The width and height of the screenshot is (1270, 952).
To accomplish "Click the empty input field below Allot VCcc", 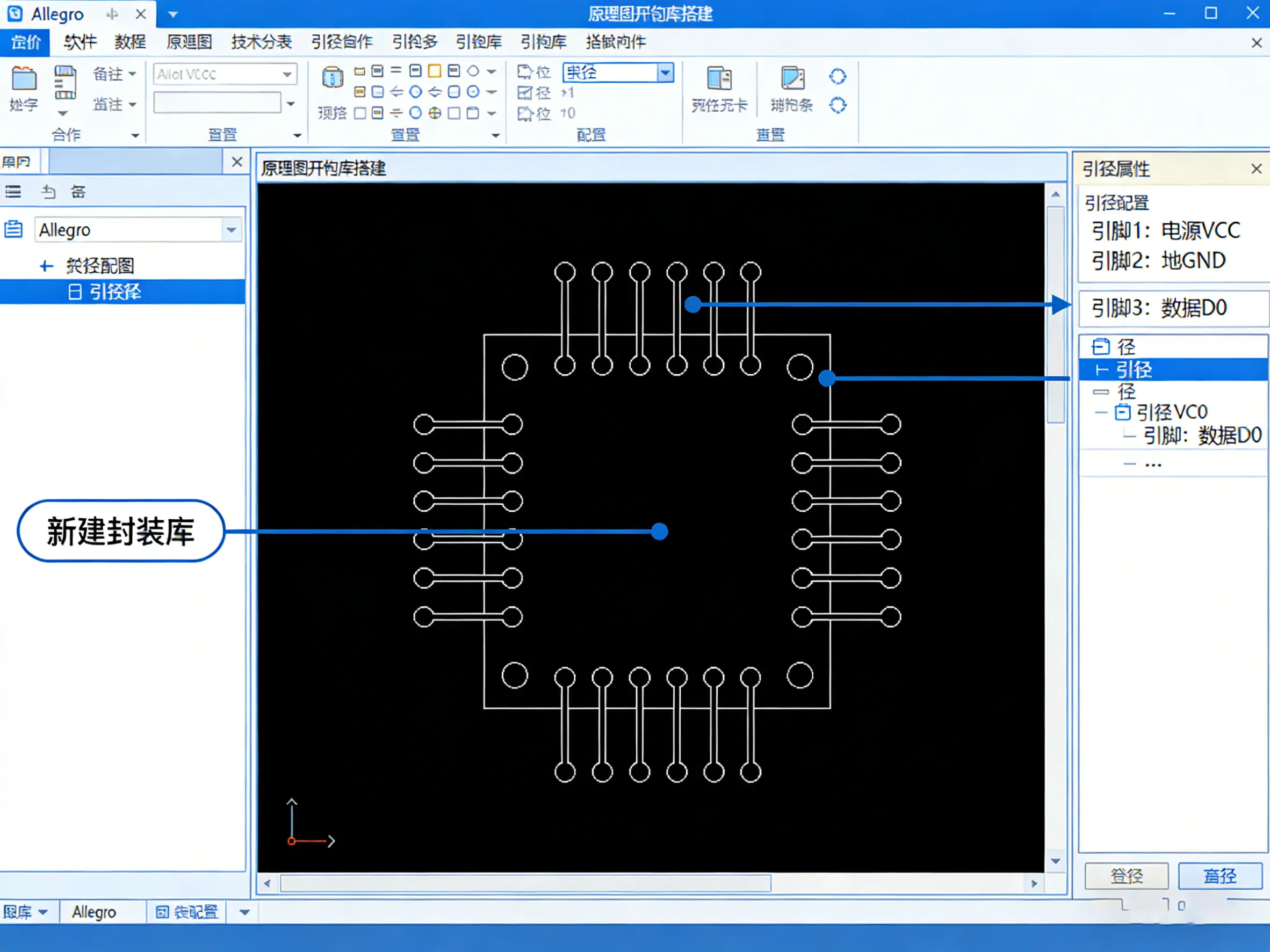I will click(217, 103).
